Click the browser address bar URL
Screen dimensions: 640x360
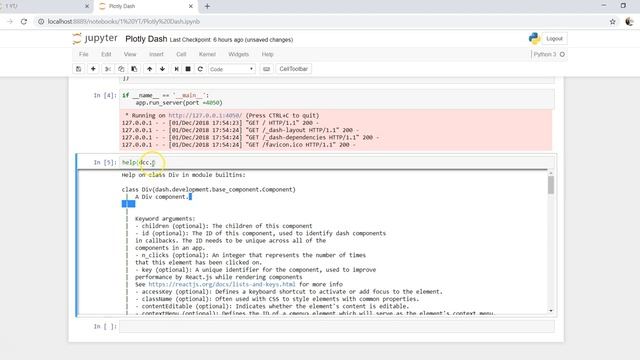click(124, 22)
